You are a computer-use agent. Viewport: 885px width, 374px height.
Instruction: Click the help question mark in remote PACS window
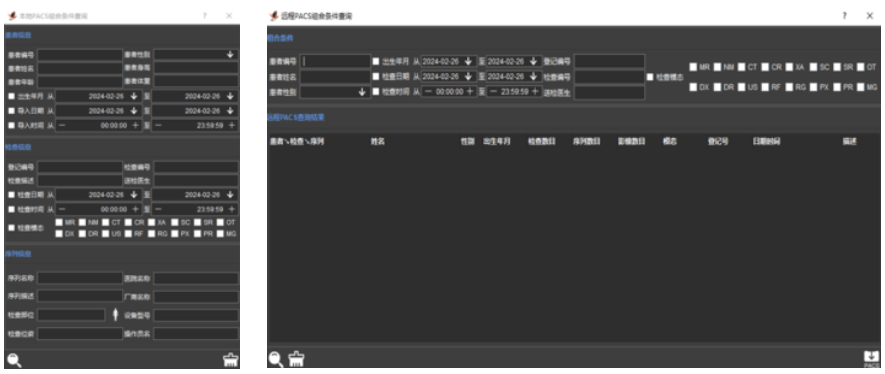(x=844, y=16)
